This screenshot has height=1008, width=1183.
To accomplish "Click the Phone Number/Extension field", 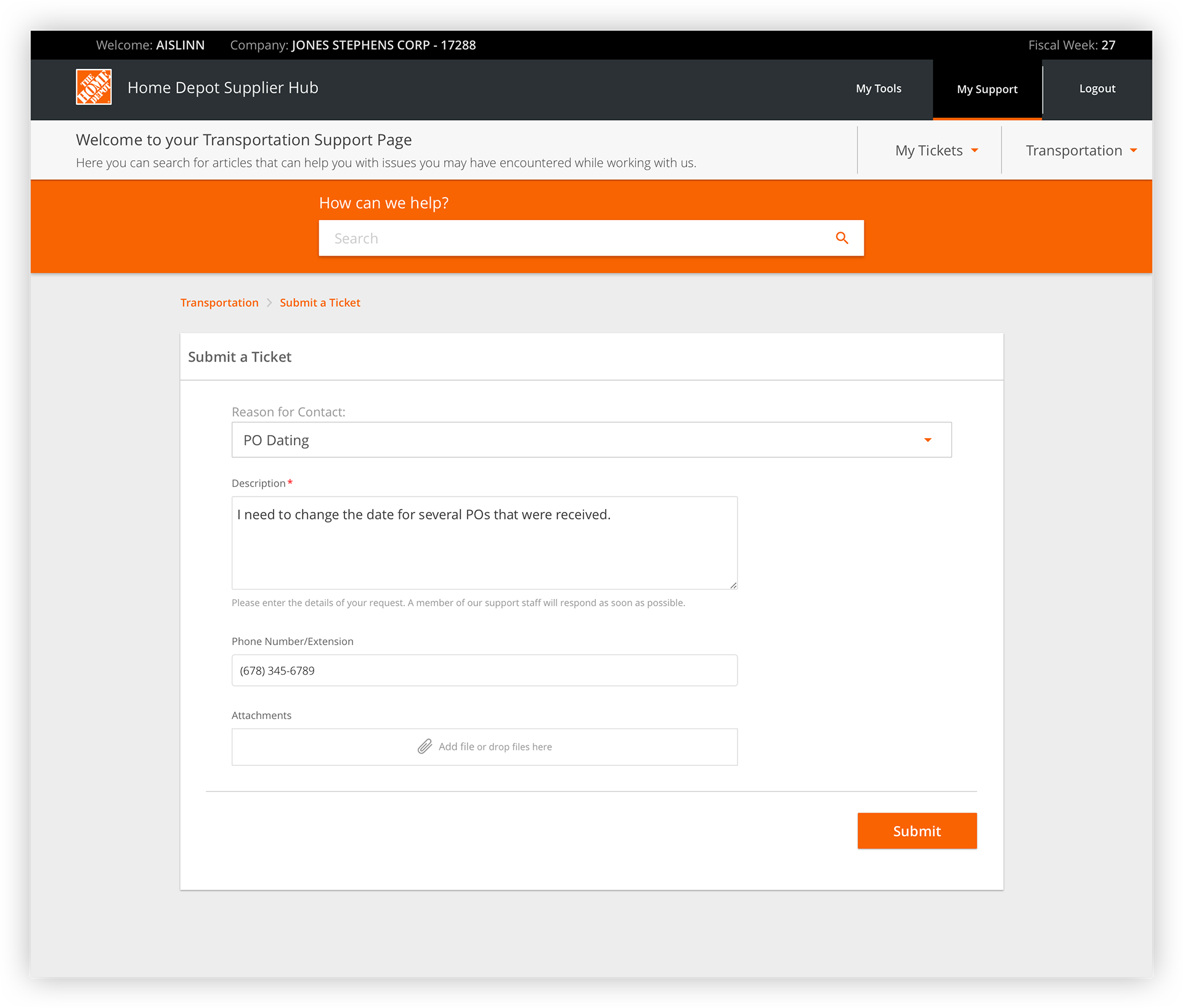I will coord(484,670).
